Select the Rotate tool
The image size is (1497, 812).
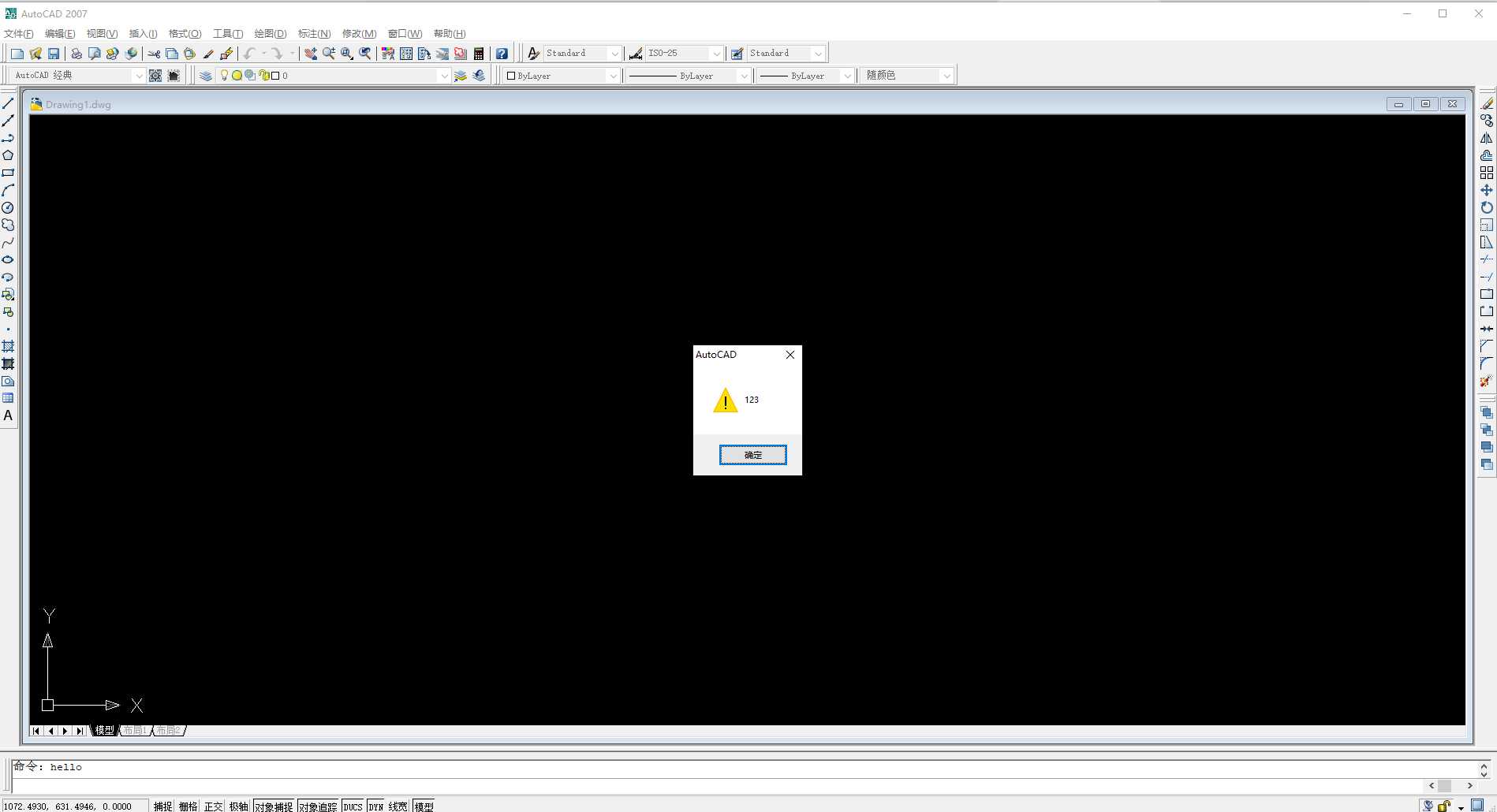coord(1487,207)
